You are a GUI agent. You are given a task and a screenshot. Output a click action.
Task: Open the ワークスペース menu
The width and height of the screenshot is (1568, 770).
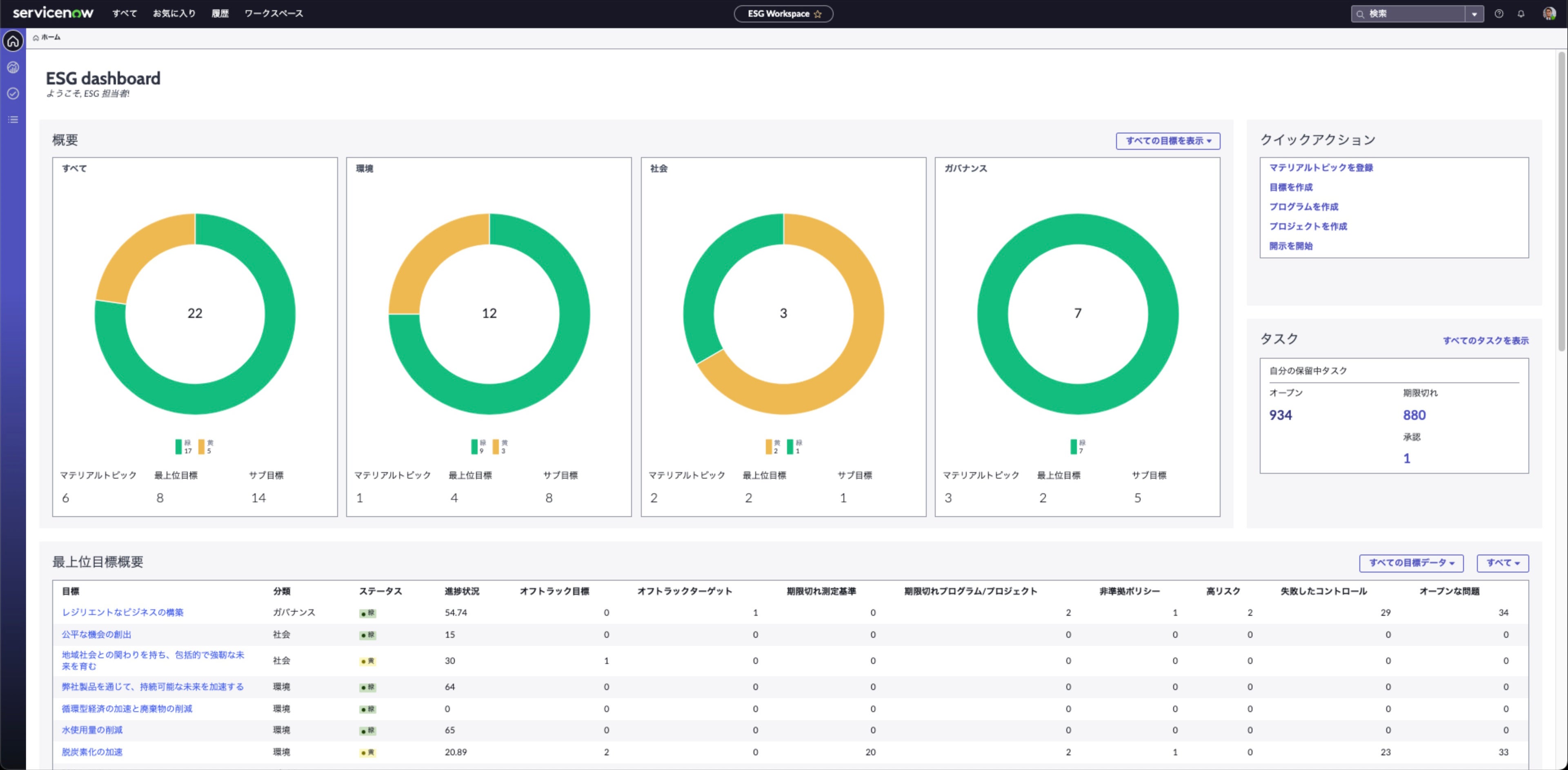point(273,13)
